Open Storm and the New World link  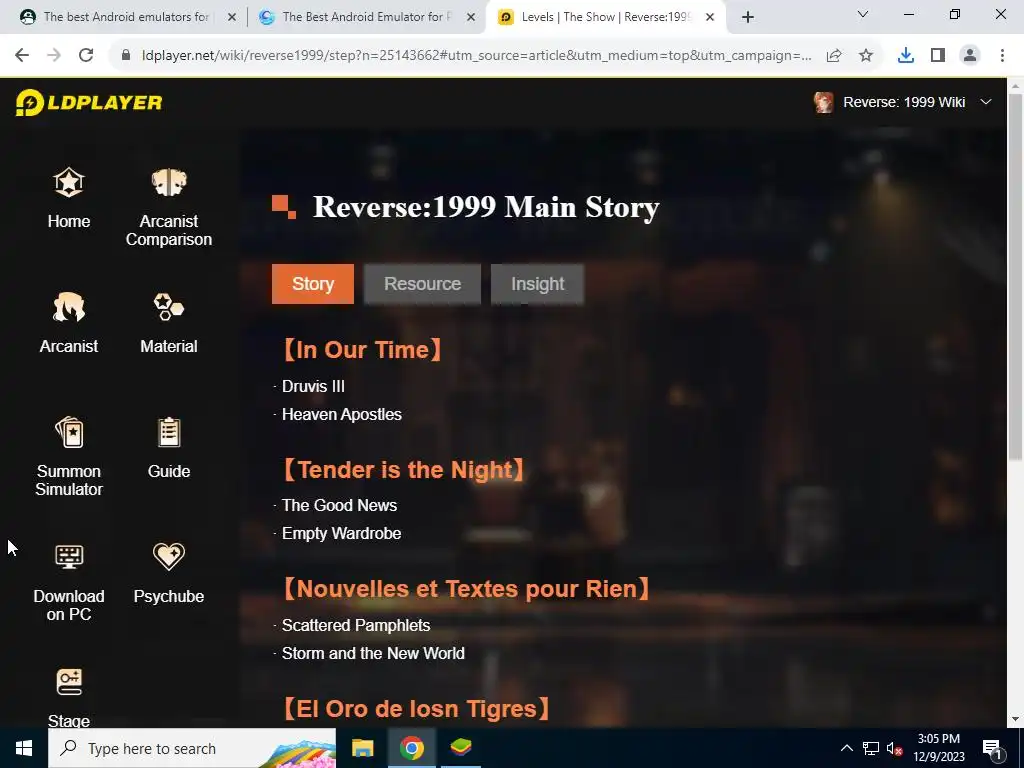coord(373,654)
